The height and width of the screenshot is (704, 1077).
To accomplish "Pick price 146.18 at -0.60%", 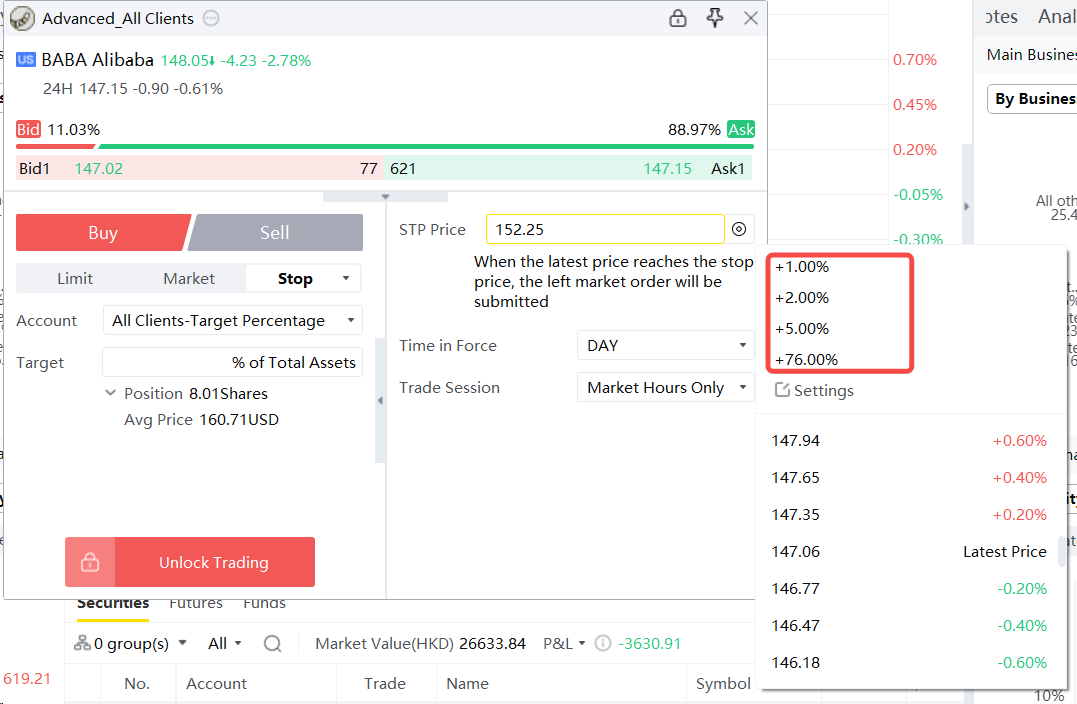I will click(909, 663).
